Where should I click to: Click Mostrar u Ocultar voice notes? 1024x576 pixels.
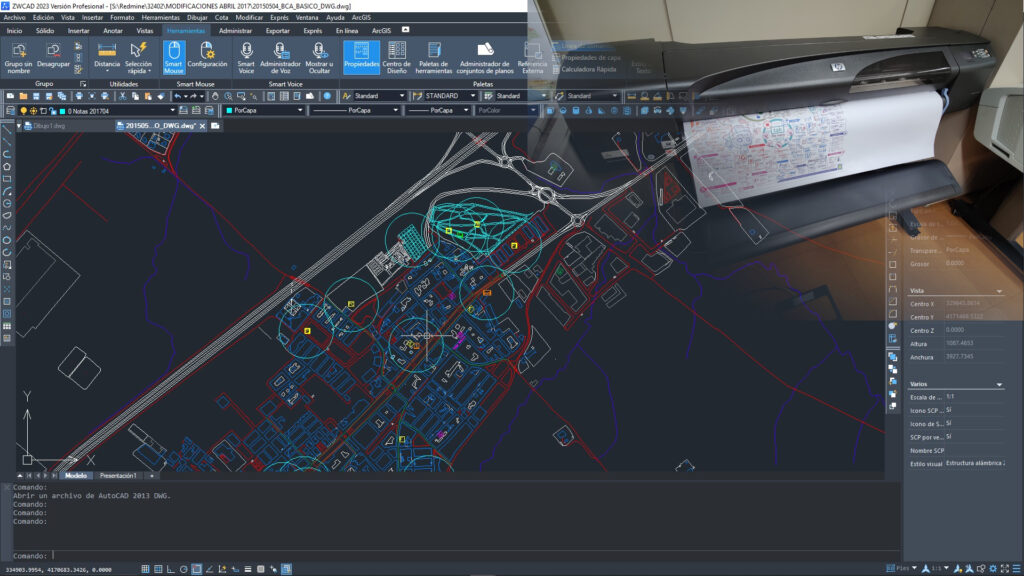[319, 57]
